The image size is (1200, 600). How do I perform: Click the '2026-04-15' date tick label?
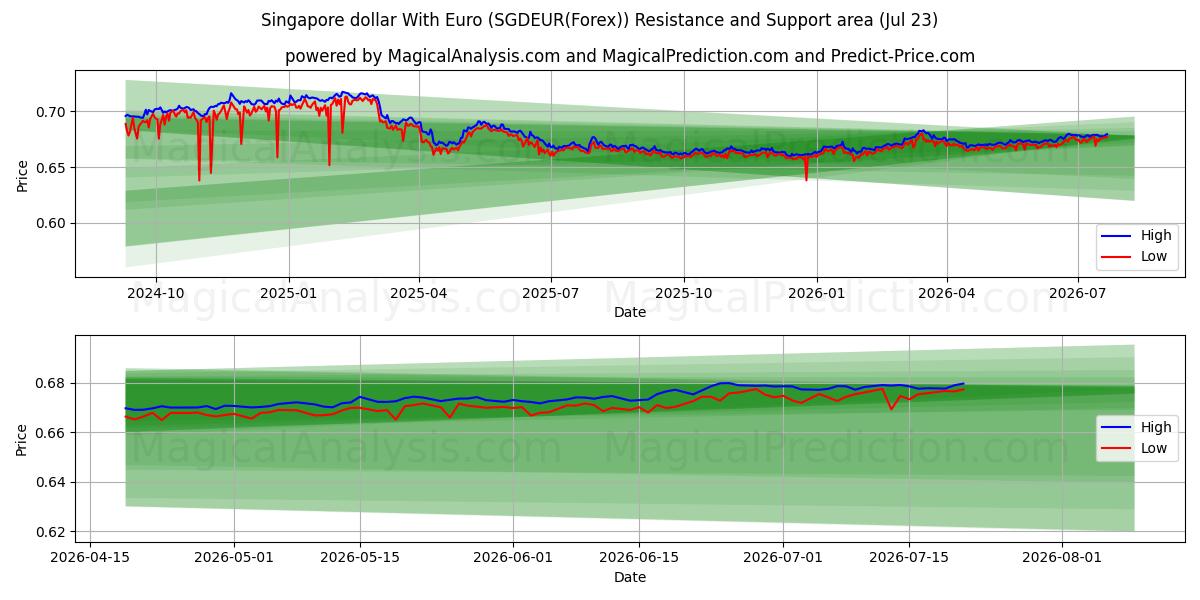point(90,558)
